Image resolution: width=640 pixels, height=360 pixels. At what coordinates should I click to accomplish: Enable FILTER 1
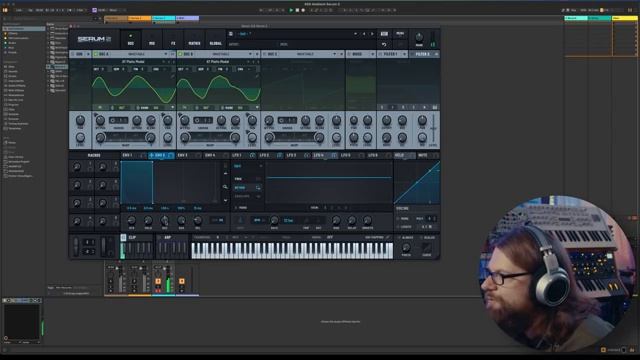[x=380, y=54]
